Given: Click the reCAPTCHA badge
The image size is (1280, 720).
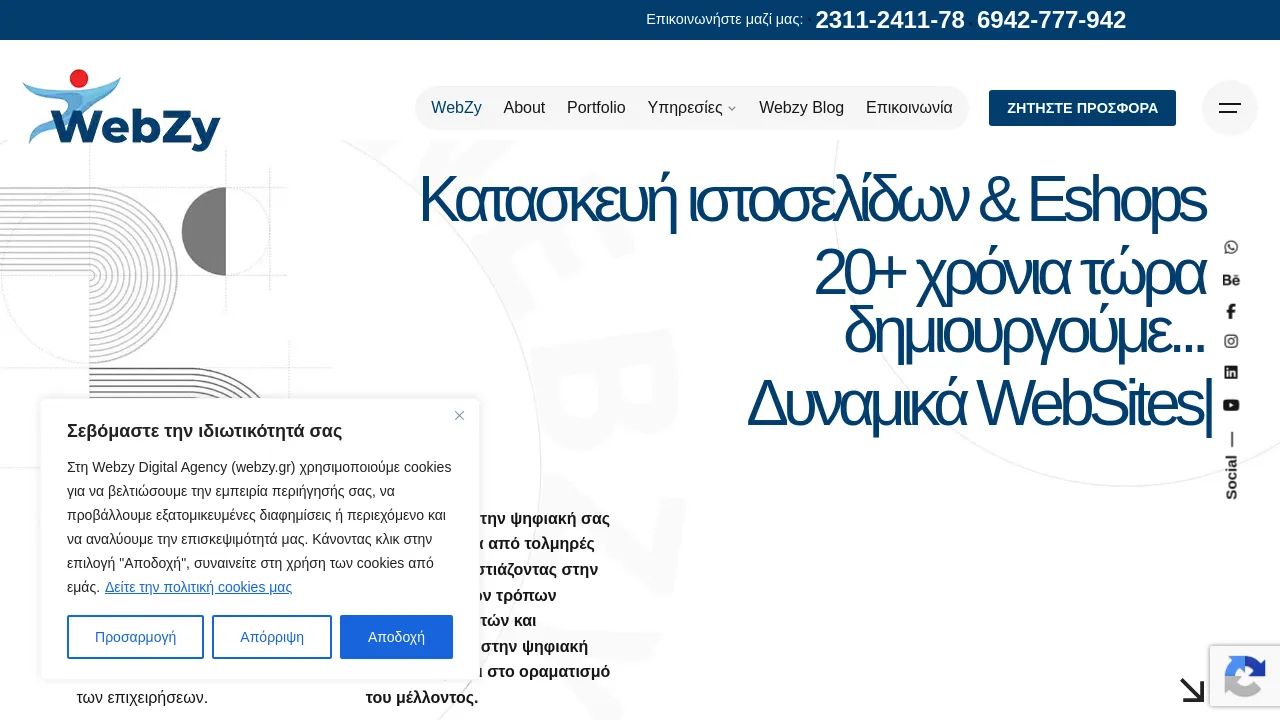Looking at the screenshot, I should point(1245,676).
